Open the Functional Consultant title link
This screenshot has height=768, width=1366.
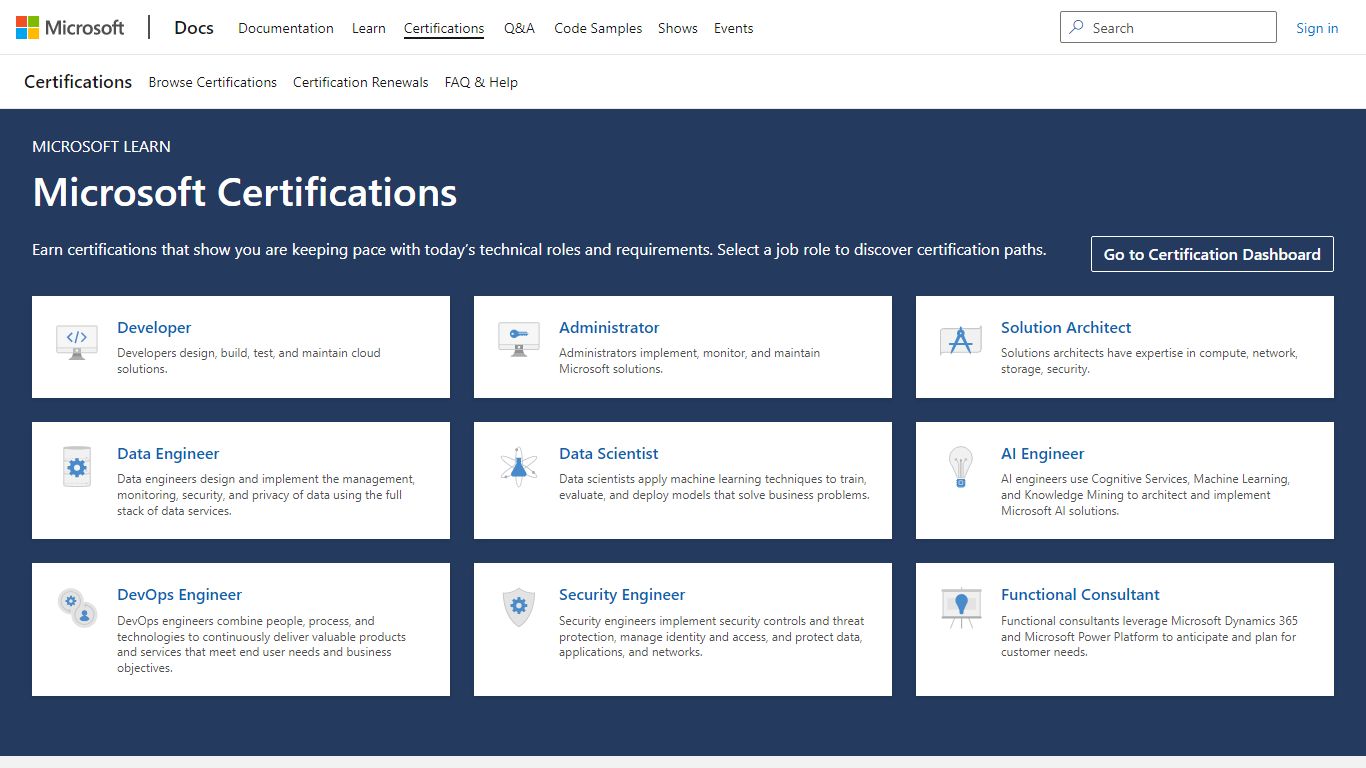(x=1080, y=594)
